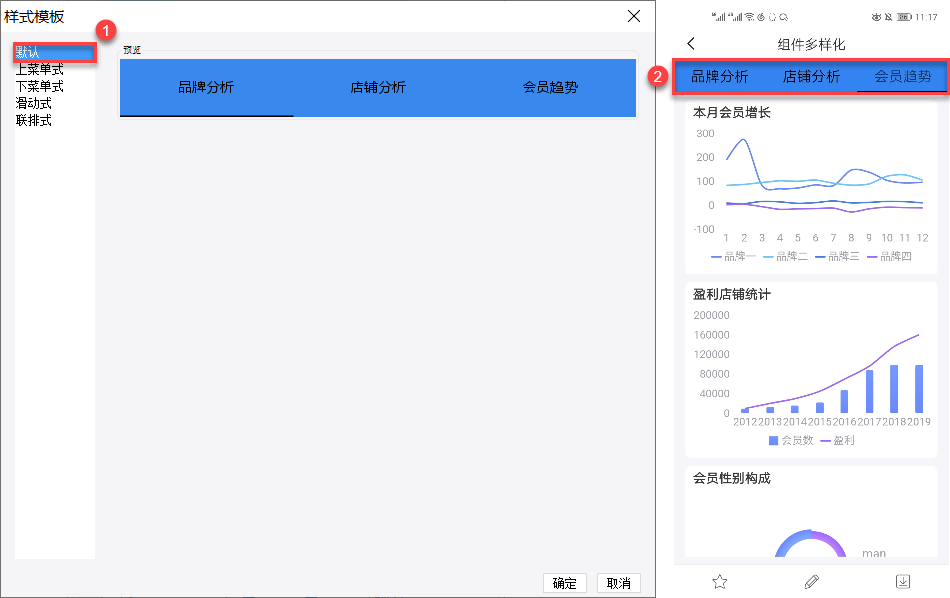The height and width of the screenshot is (598, 950).
Task: Click the 样式模板 dialog title
Action: click(34, 17)
